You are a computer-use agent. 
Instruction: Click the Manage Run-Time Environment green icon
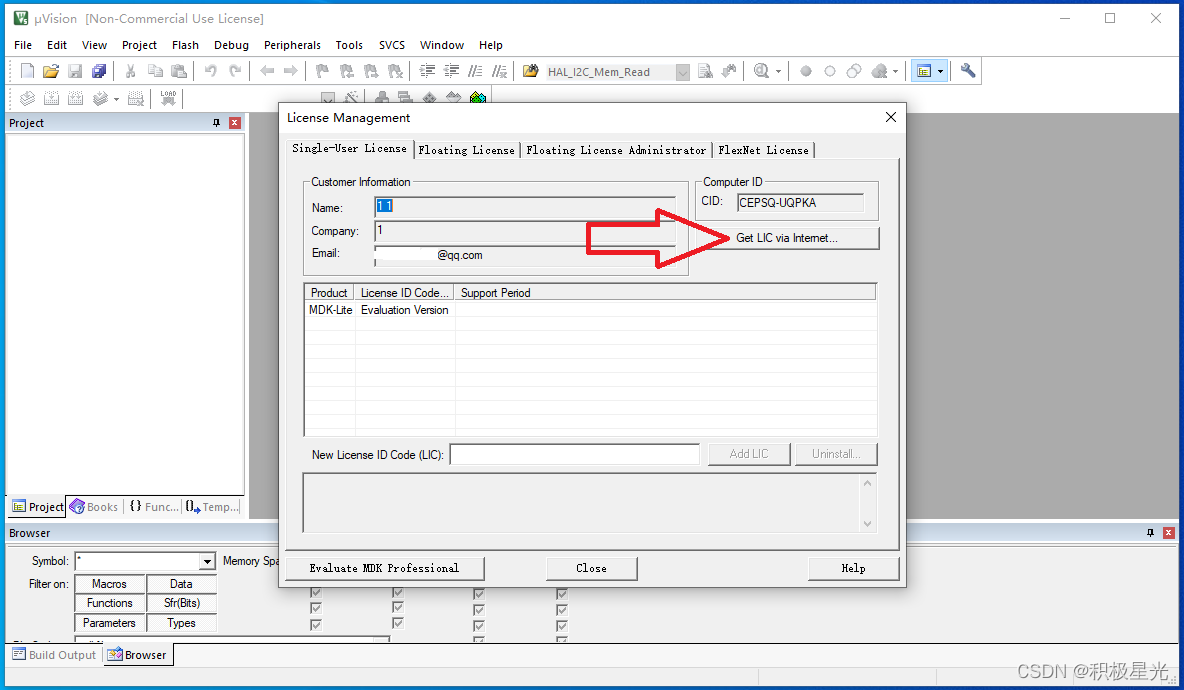[477, 97]
